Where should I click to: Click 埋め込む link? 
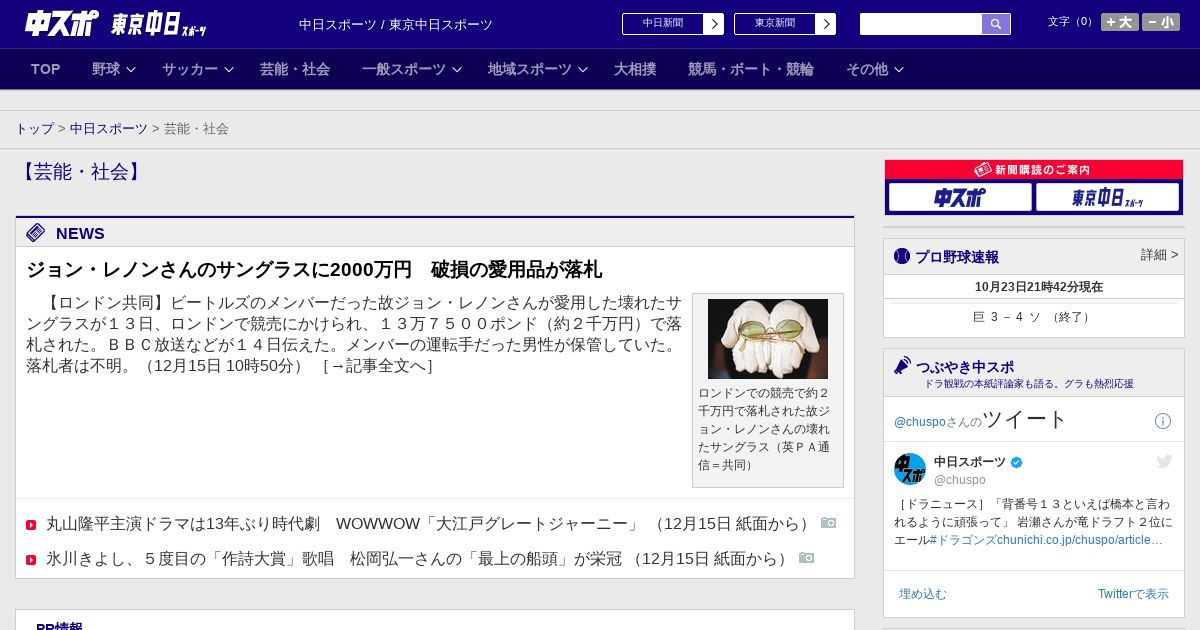922,594
